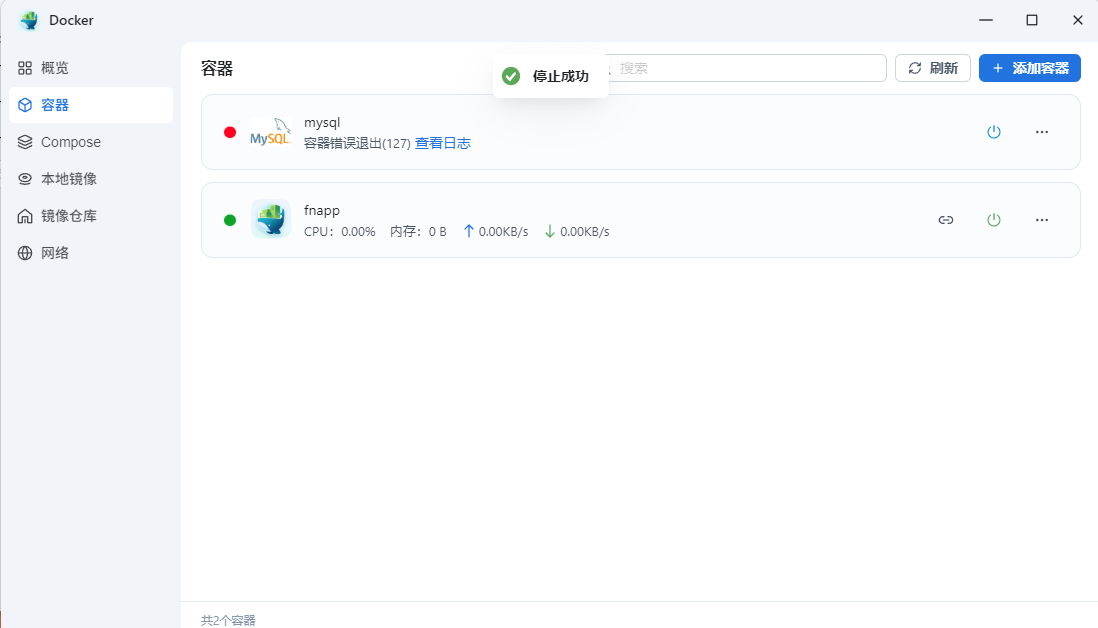Image resolution: width=1098 pixels, height=628 pixels.
Task: Select the 容器 sidebar item
Action: [91, 105]
